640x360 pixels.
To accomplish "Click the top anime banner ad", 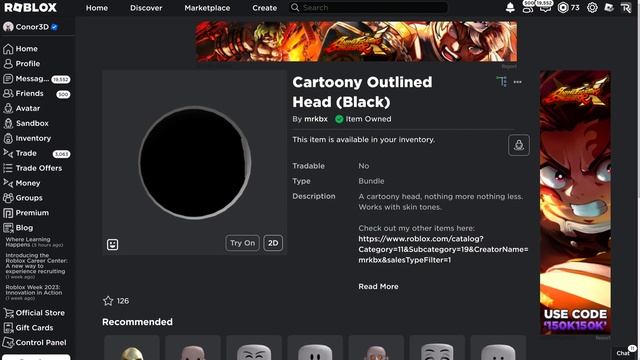I will point(356,42).
